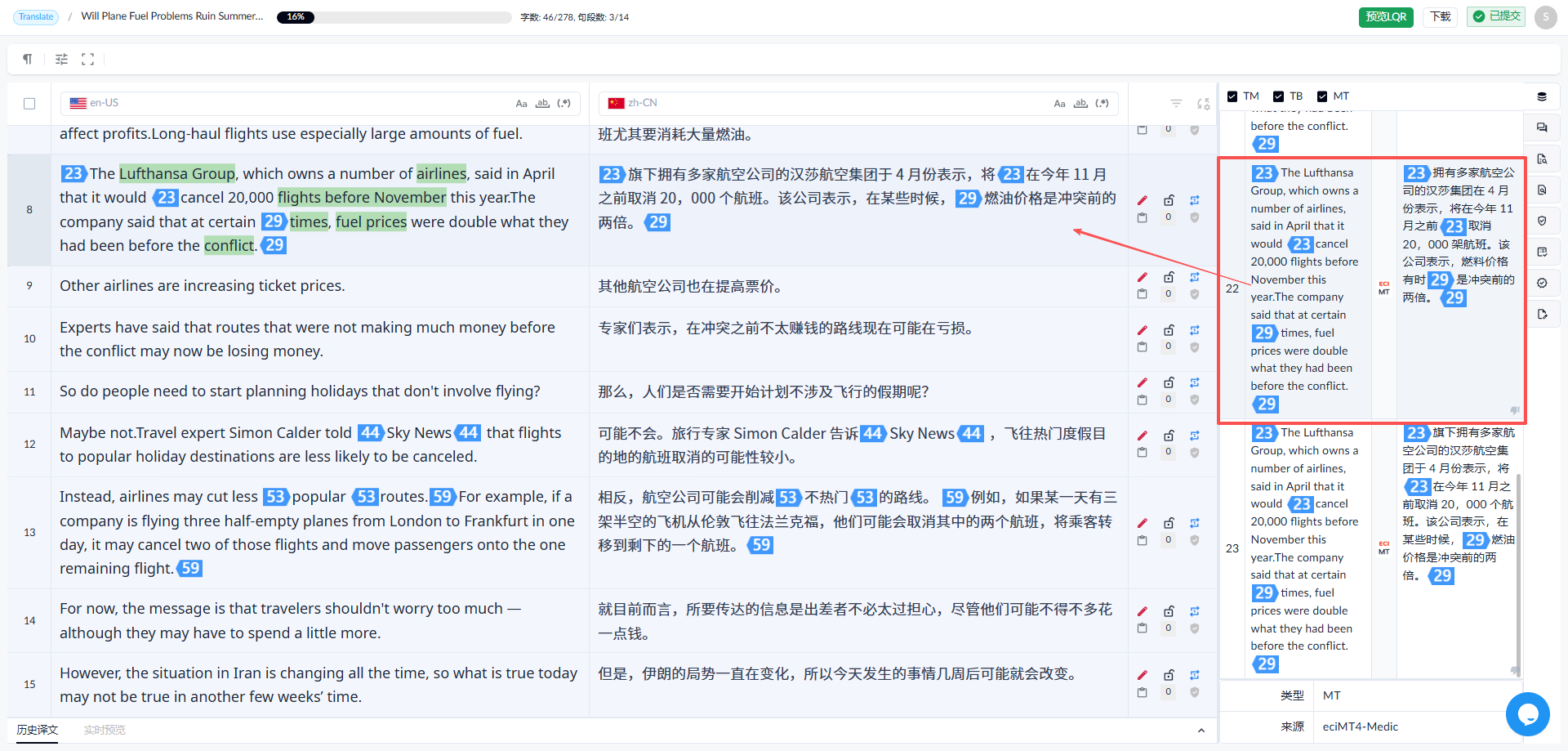Click sync settings icon next to filter
Screen dimensions: 1568x751
pos(1203,103)
